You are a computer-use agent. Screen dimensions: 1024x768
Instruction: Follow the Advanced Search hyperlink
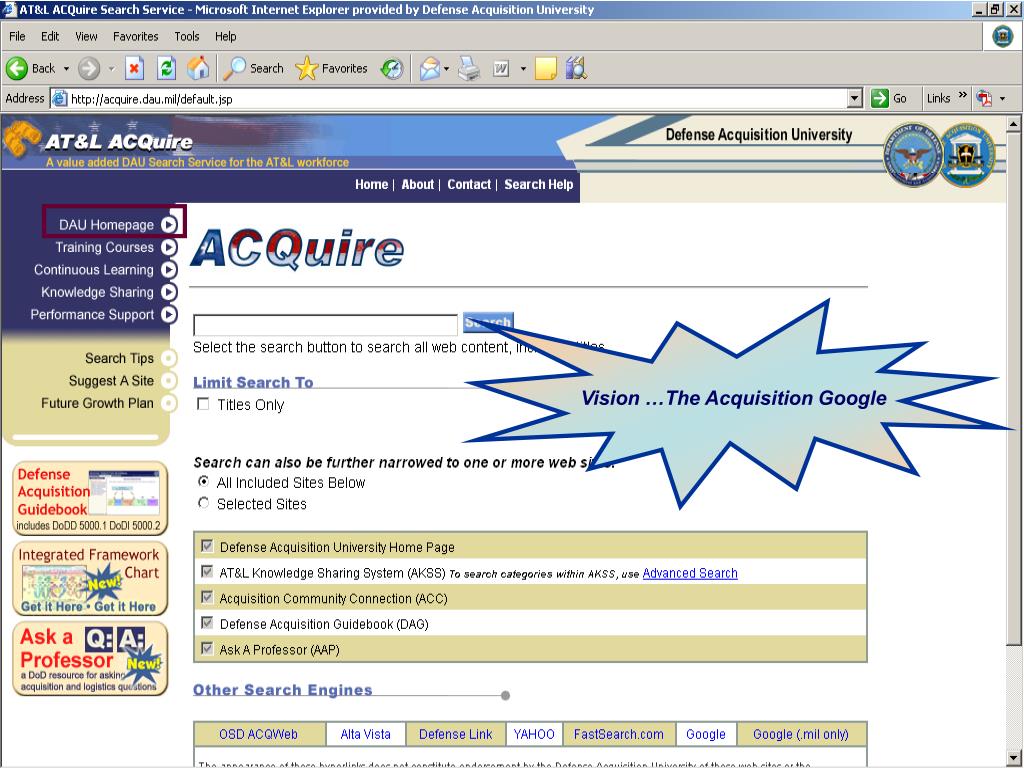pos(690,573)
